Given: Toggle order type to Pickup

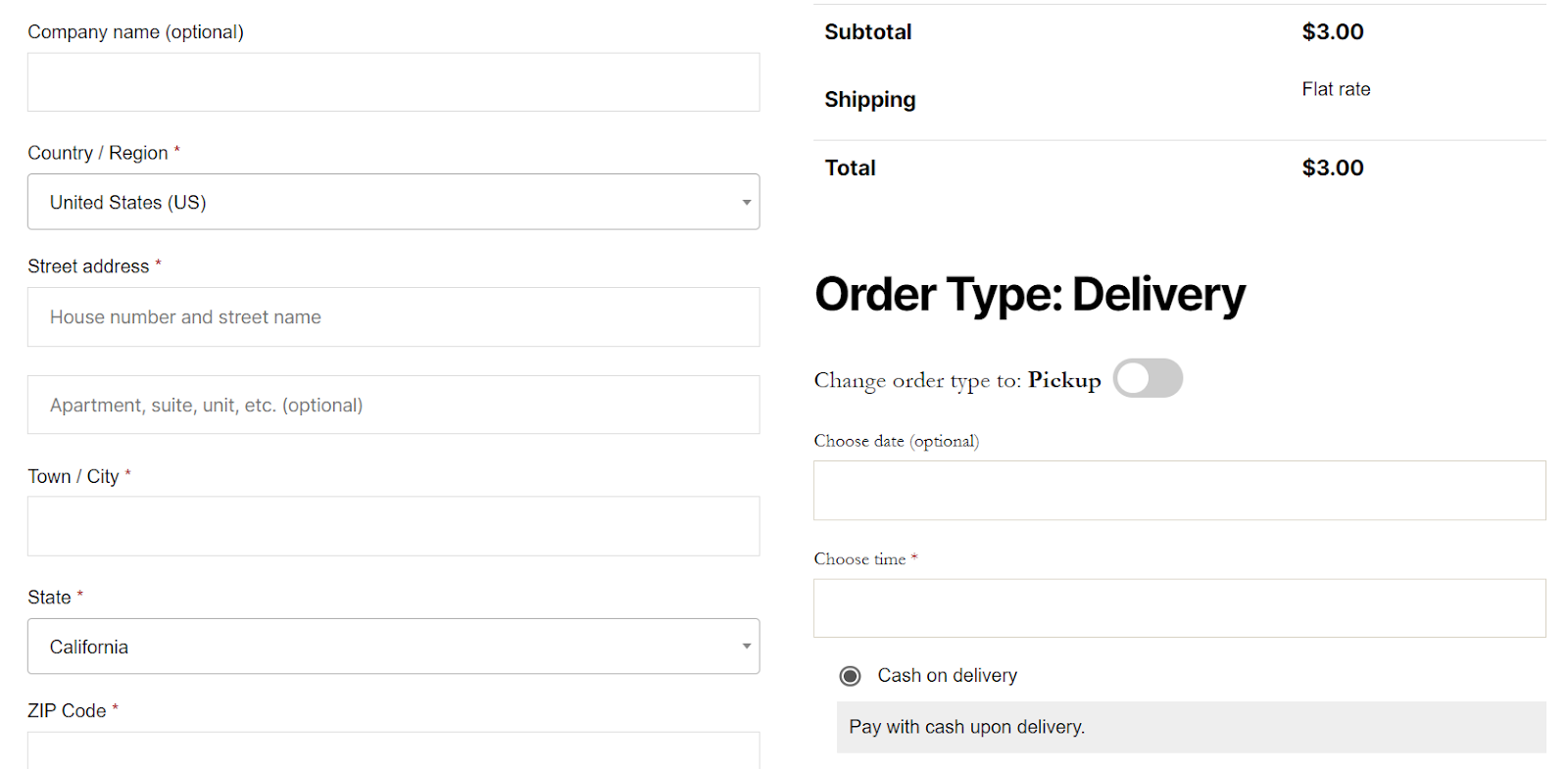Looking at the screenshot, I should click(x=1147, y=378).
